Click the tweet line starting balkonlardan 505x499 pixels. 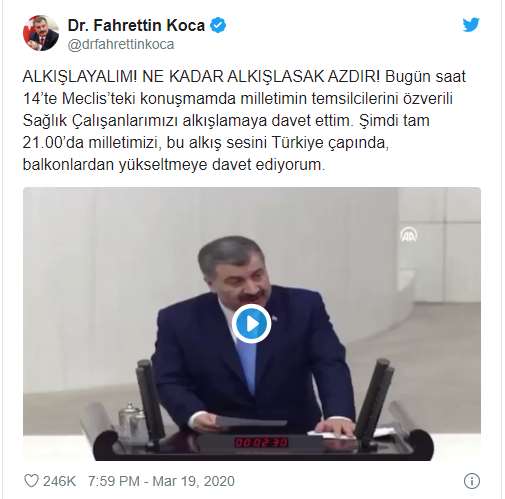tap(174, 165)
